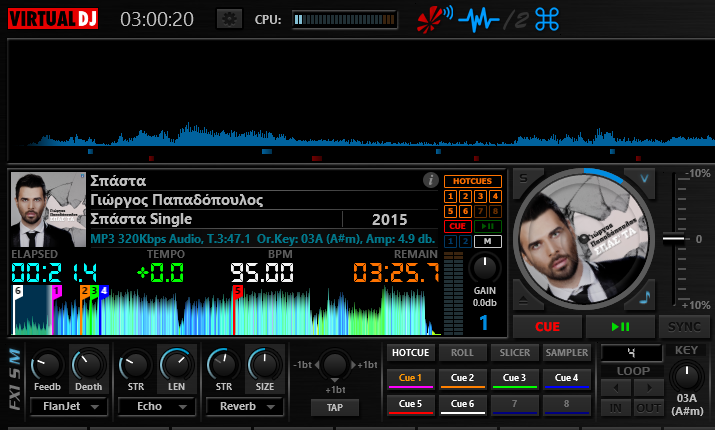
Task: Click the GAIN knob
Action: [x=485, y=268]
